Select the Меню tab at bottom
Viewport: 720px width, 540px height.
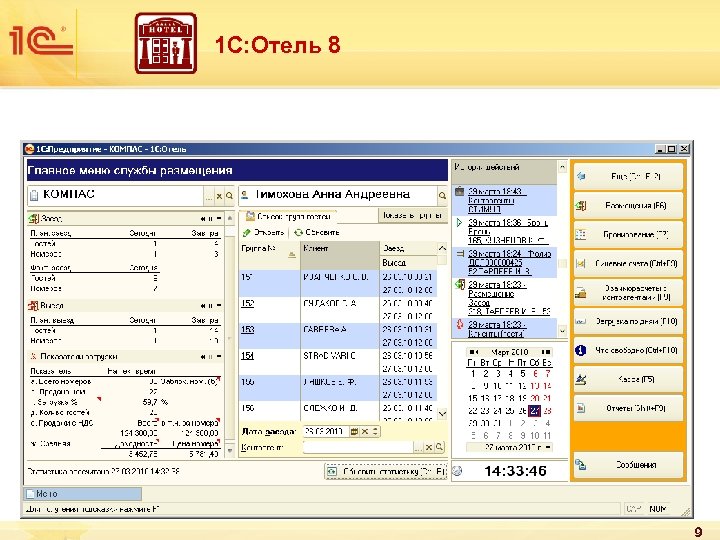82,494
